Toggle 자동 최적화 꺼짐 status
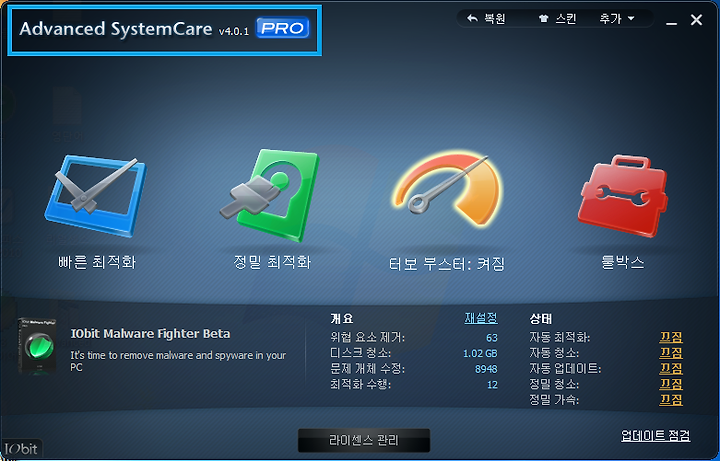This screenshot has height=461, width=720. point(671,337)
